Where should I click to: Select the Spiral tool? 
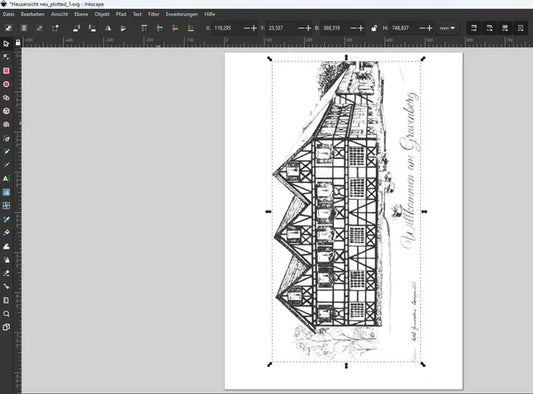pos(6,125)
